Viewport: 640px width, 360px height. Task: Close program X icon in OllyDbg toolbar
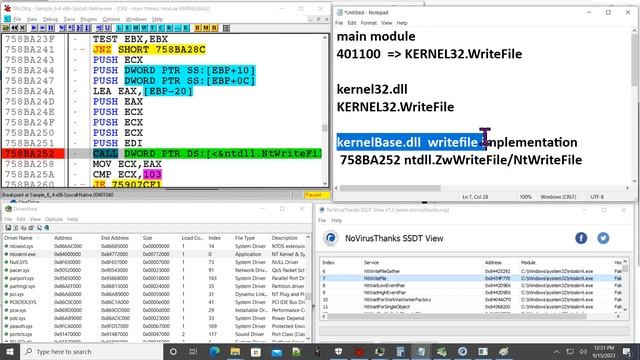pos(22,28)
